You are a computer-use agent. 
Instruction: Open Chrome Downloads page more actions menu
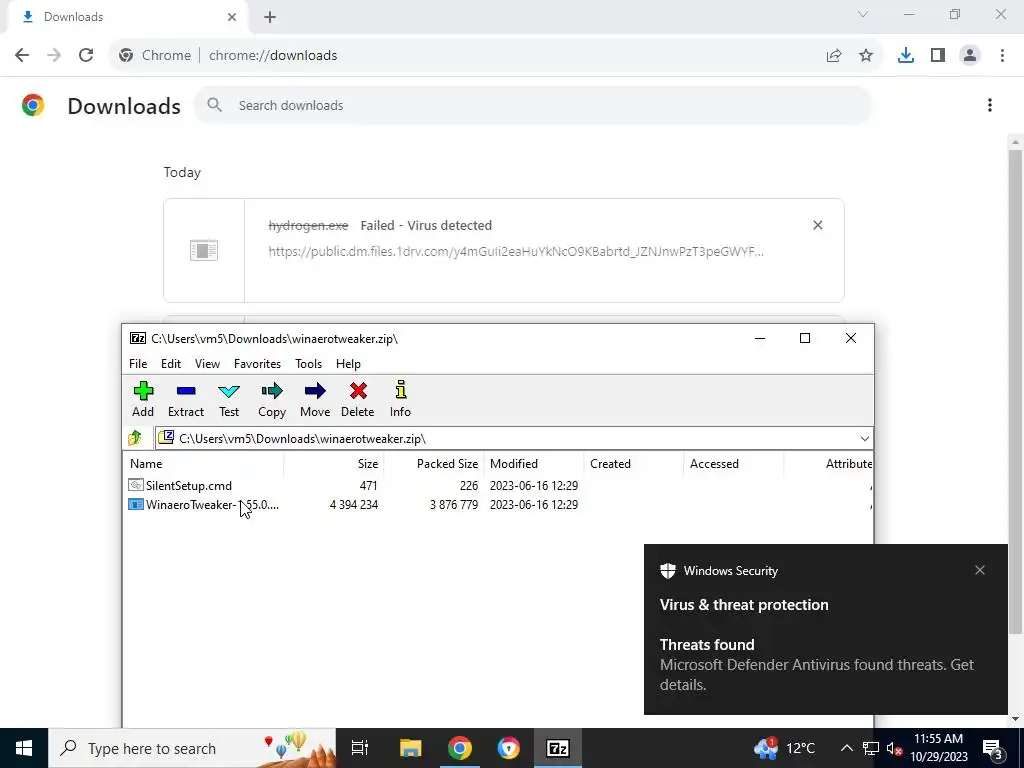(989, 105)
